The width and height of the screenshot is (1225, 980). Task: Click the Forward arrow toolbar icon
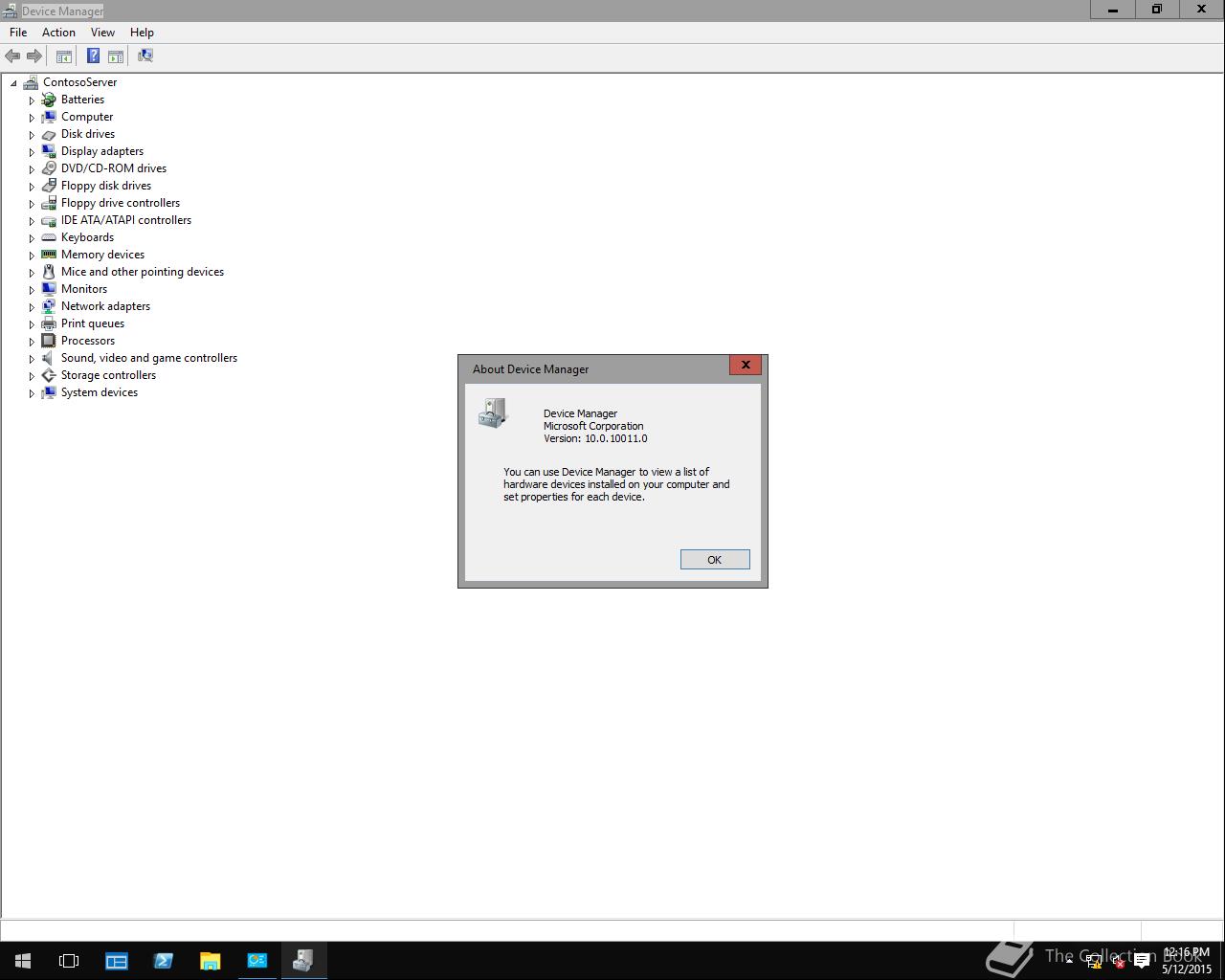[34, 56]
